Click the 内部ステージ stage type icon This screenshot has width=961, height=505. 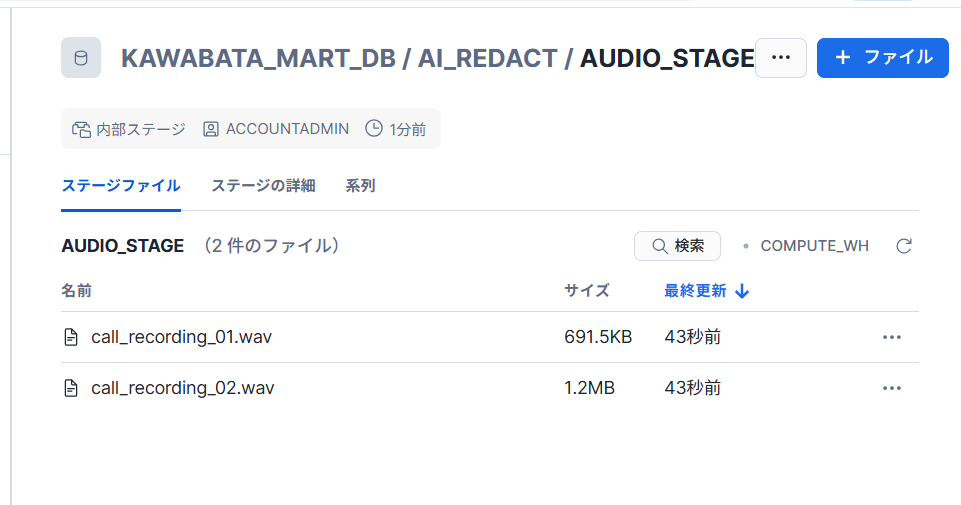(x=81, y=129)
